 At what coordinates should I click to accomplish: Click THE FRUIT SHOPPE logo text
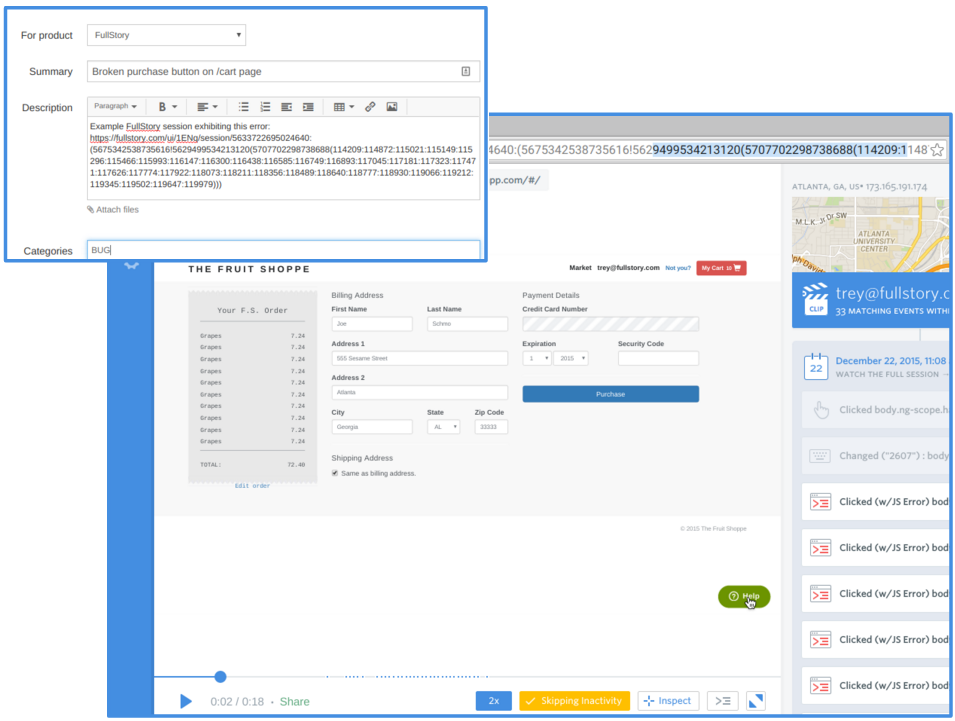(249, 269)
